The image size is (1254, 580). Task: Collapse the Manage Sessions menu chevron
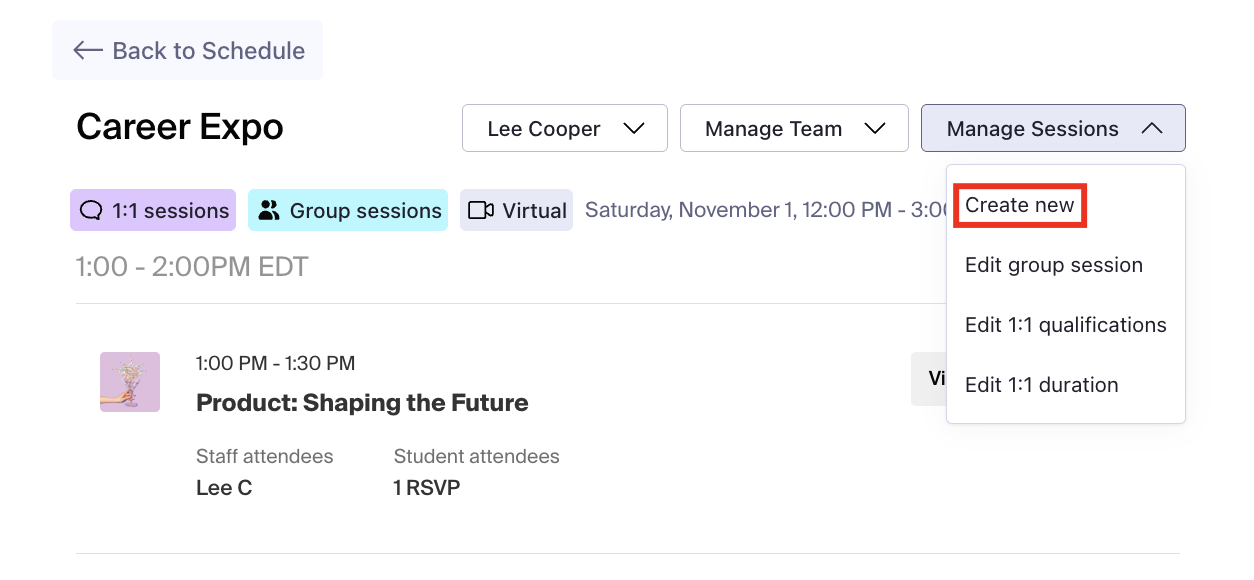tap(1152, 129)
